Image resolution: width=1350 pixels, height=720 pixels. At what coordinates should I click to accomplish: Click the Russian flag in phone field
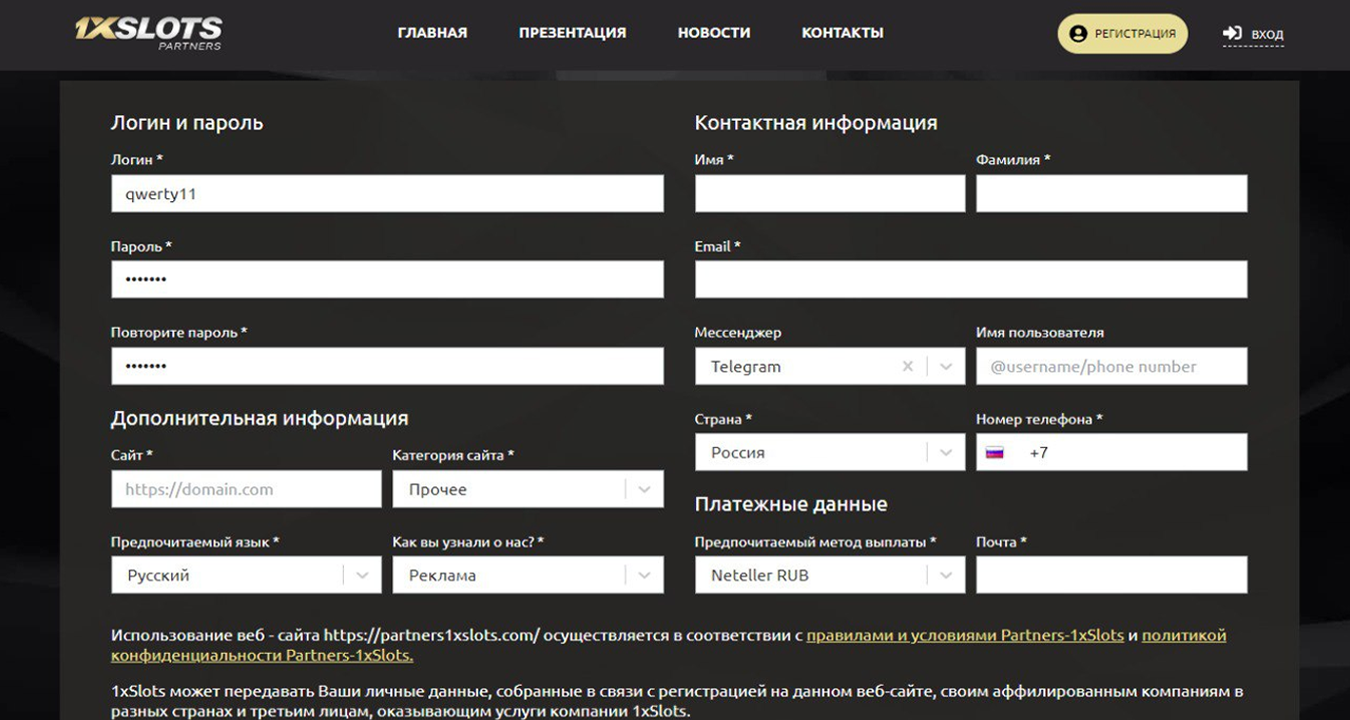[x=994, y=452]
